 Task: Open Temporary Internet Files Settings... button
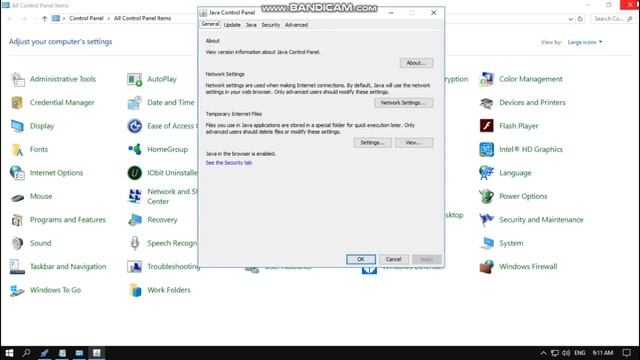point(372,142)
